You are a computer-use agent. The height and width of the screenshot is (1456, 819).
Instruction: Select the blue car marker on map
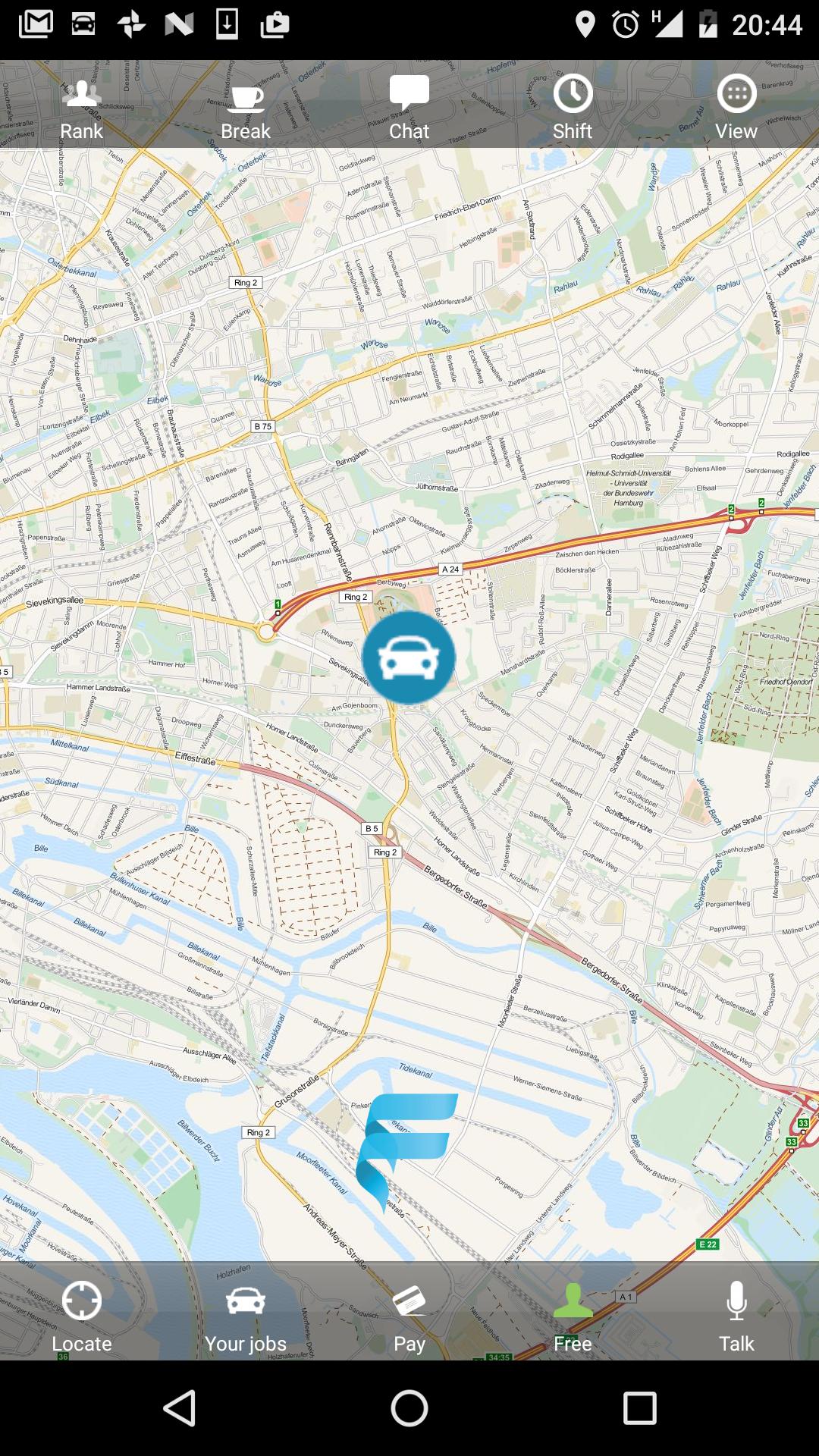pyautogui.click(x=409, y=657)
